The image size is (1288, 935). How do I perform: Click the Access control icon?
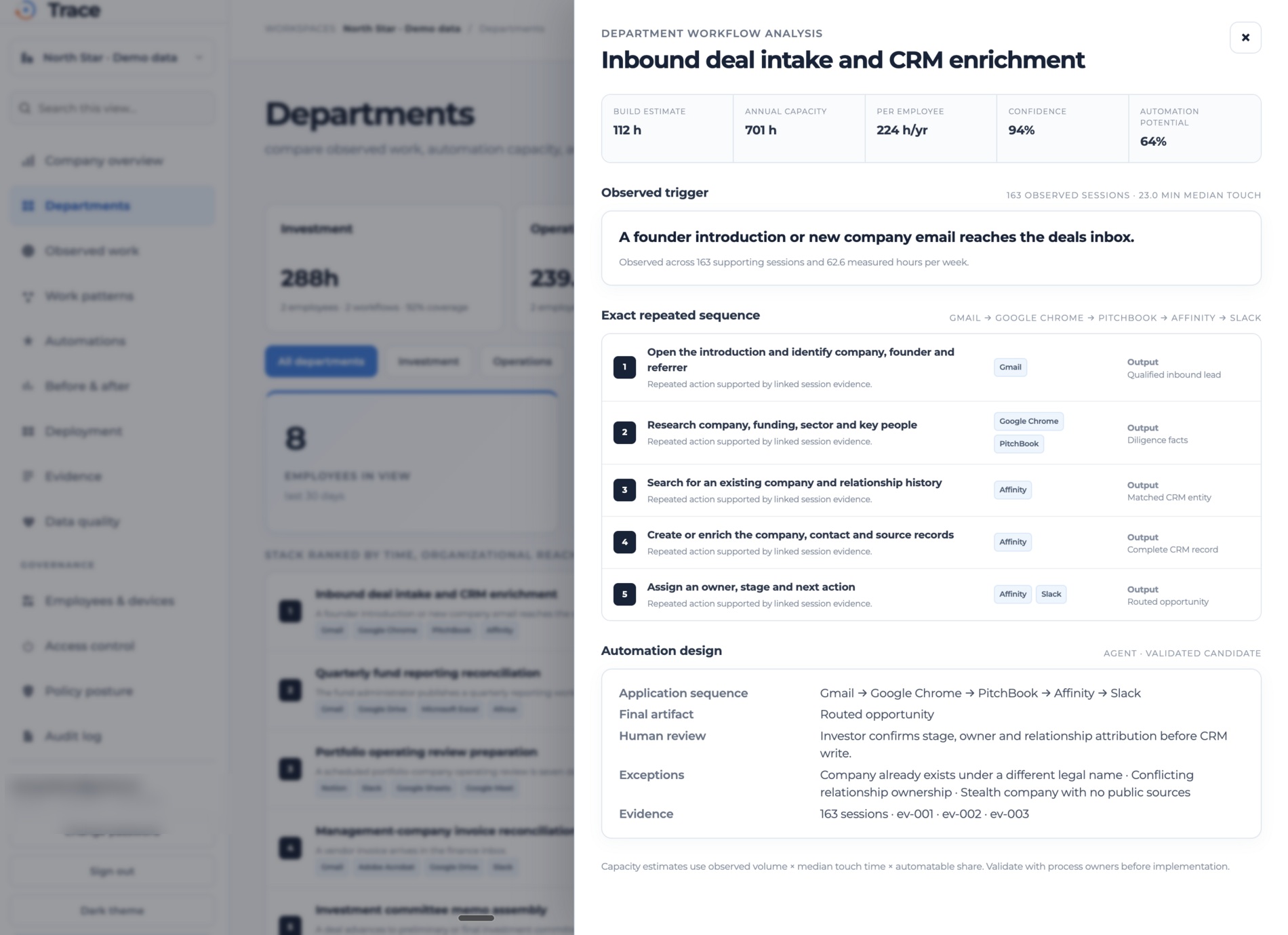[28, 646]
